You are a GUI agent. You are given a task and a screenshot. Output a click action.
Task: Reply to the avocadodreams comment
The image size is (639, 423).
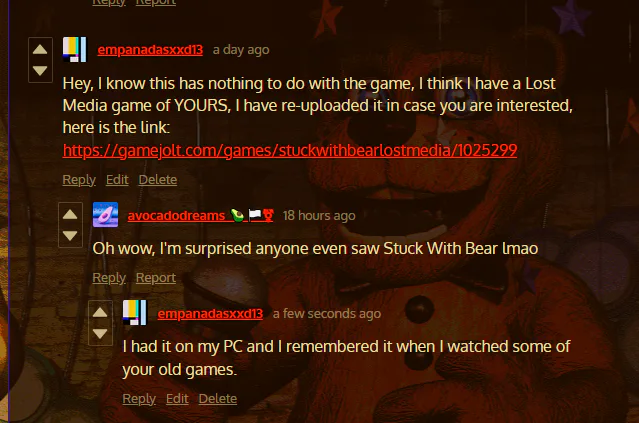(x=109, y=278)
